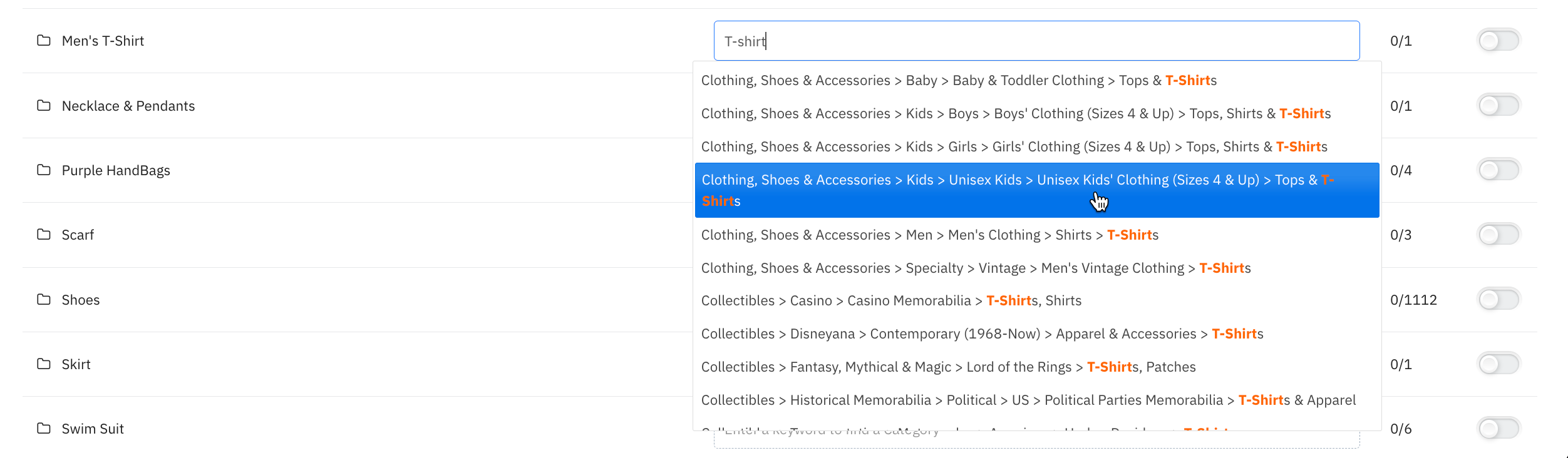Click the folder icon beside Scarf
This screenshot has width=1568, height=458.
coord(44,235)
